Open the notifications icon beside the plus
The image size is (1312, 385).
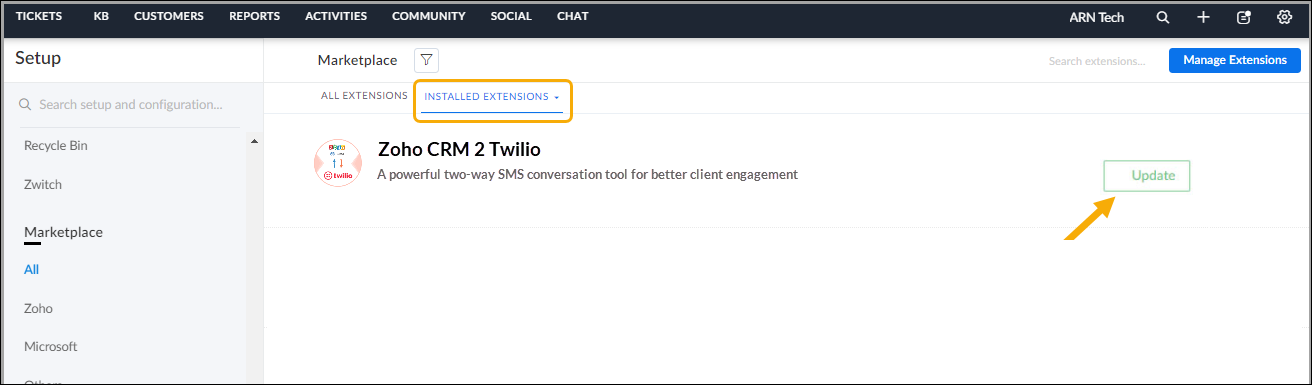point(1244,17)
